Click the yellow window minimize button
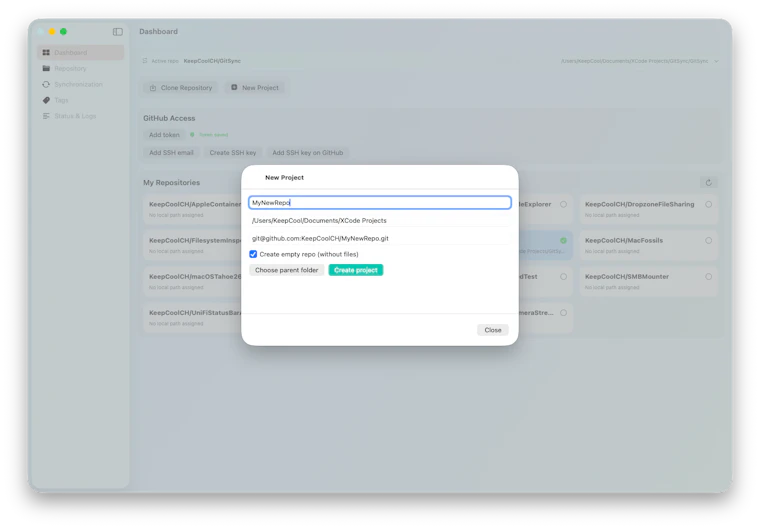 (52, 32)
